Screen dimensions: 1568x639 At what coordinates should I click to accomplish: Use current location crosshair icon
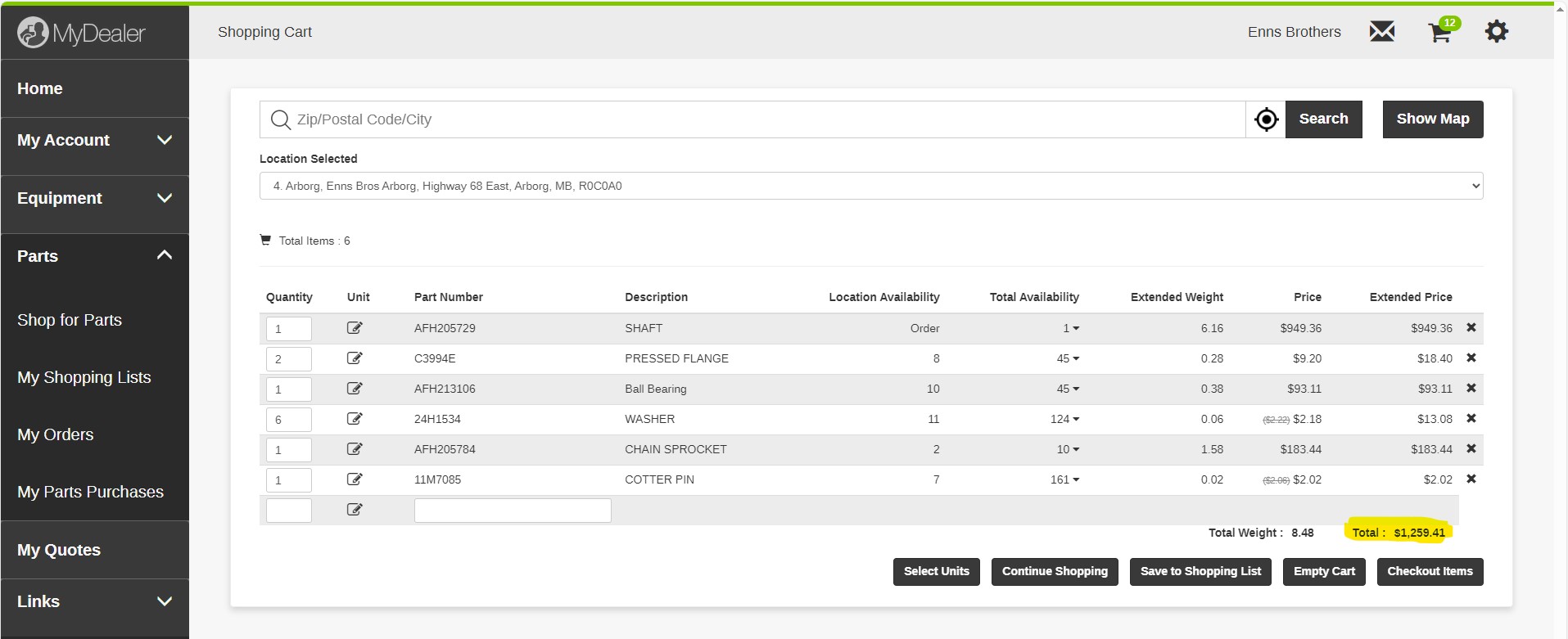tap(1266, 119)
